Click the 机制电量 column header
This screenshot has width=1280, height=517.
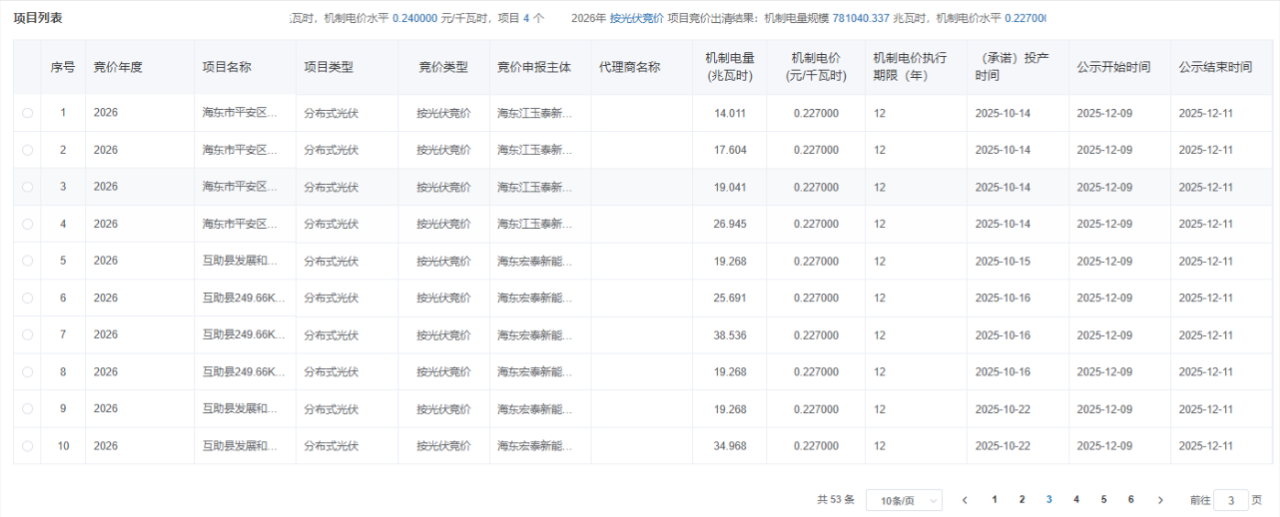pos(729,67)
